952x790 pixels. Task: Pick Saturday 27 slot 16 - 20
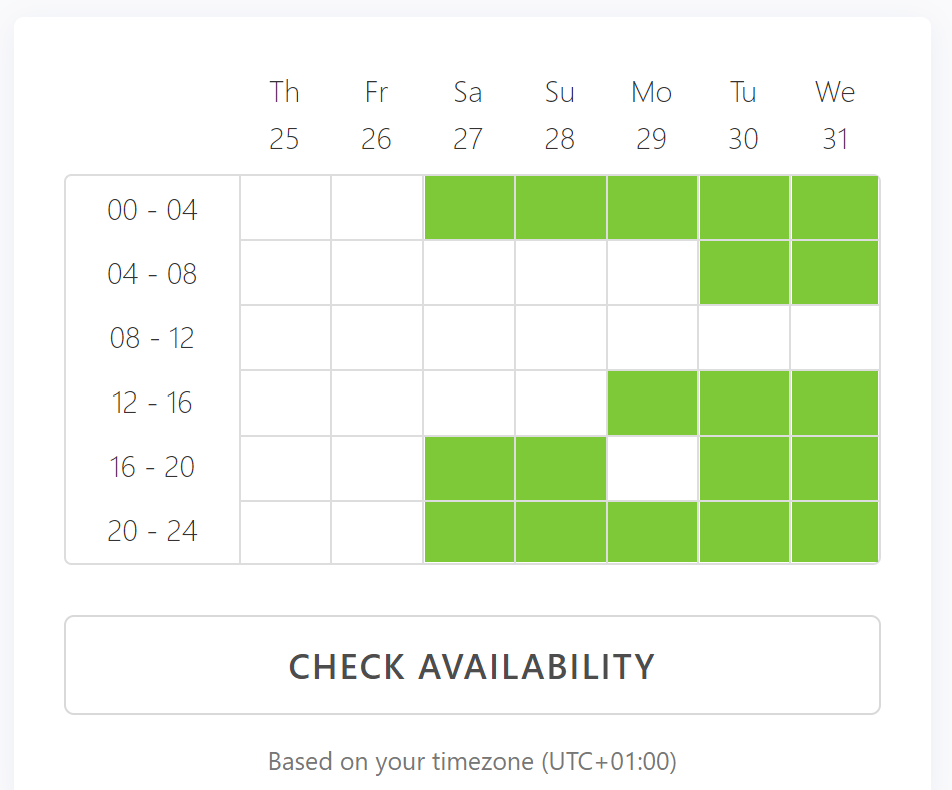tap(469, 468)
